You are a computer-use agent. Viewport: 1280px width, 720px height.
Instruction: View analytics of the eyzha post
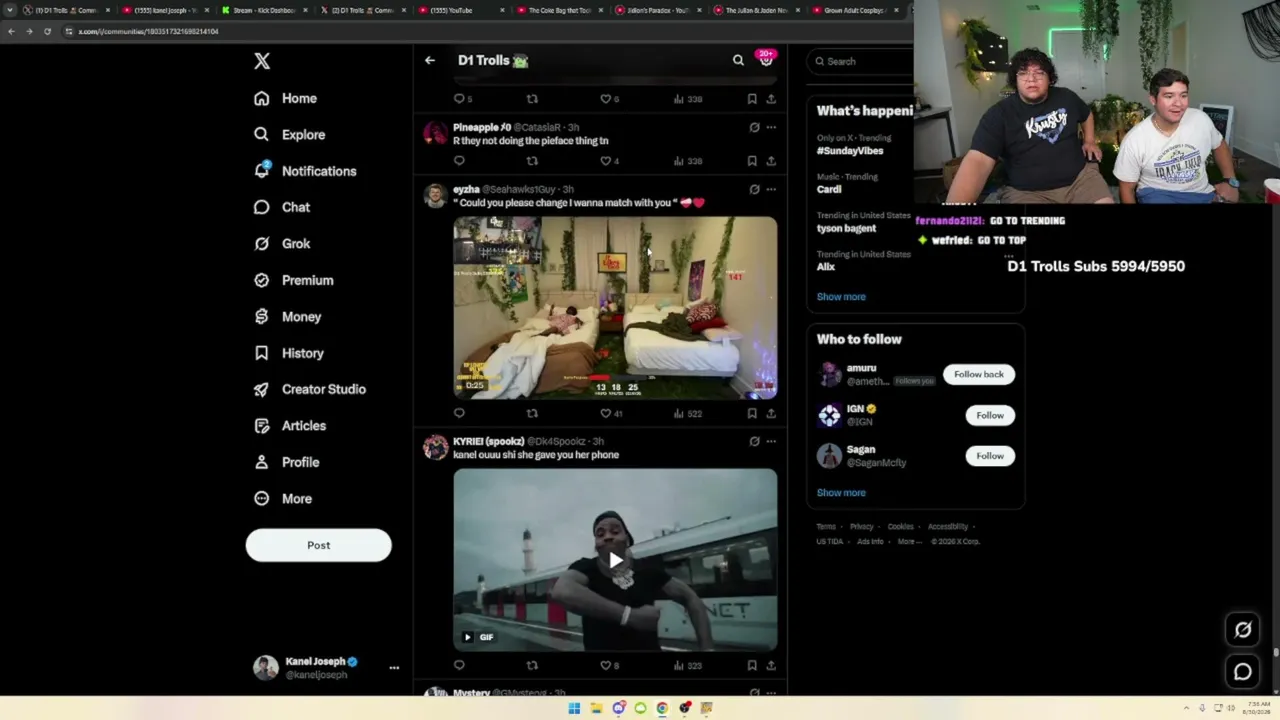[688, 413]
